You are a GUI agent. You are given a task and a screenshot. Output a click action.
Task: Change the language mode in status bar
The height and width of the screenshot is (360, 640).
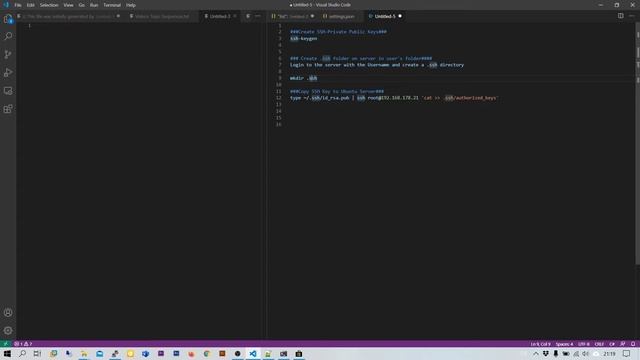[x=612, y=344]
